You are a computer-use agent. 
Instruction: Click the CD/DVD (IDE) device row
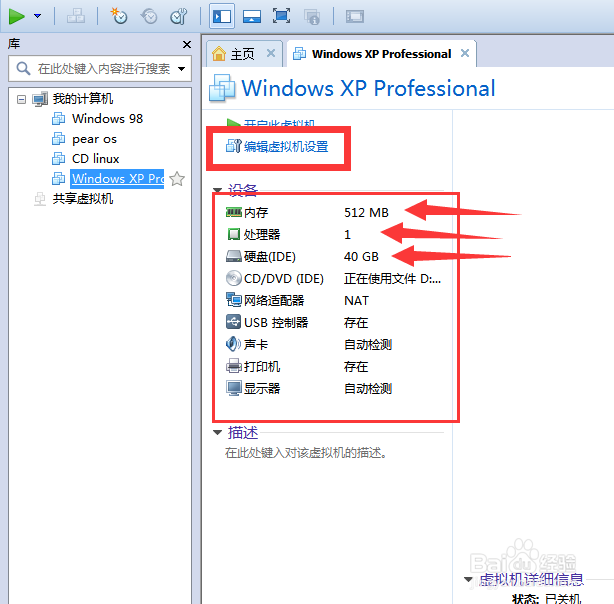[335, 278]
